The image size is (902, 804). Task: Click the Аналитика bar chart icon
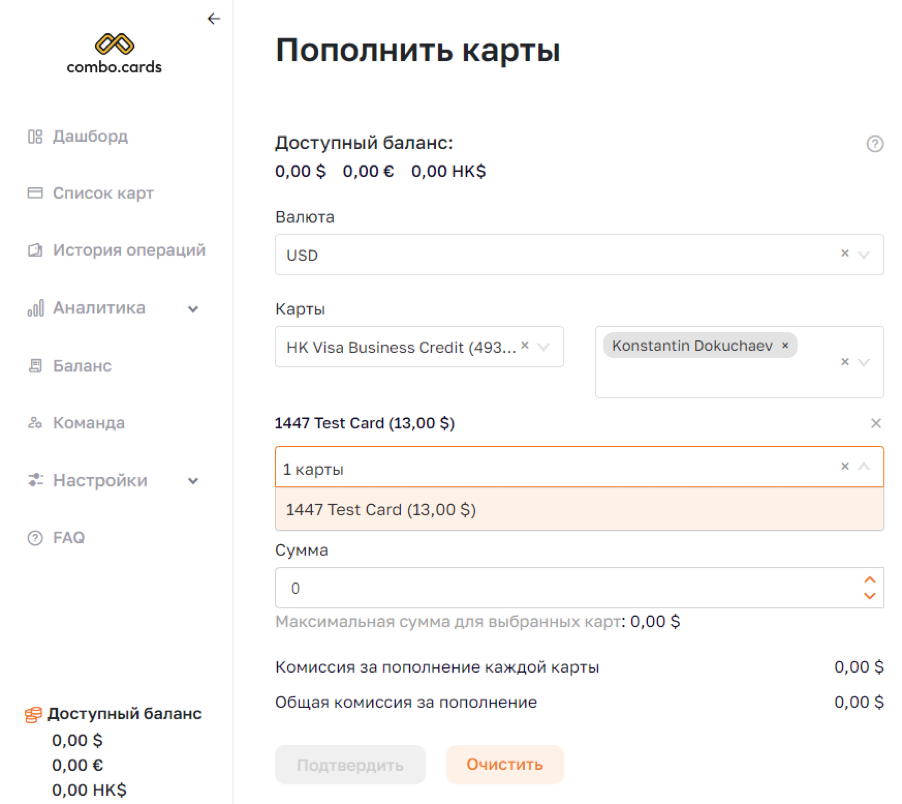(x=35, y=308)
